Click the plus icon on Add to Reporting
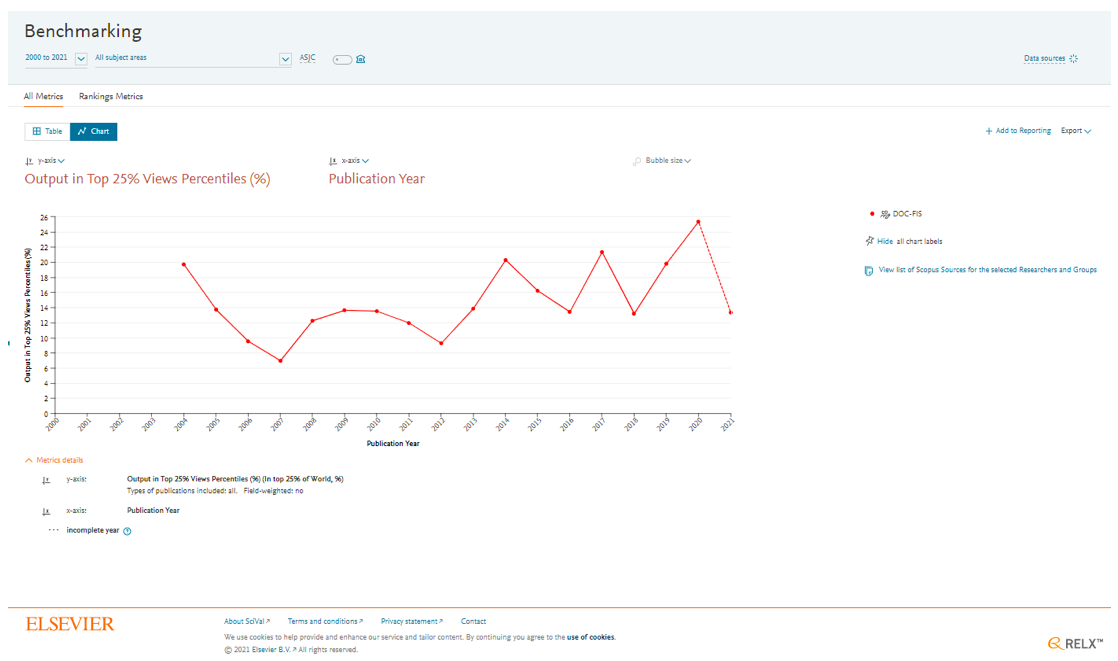 (989, 131)
